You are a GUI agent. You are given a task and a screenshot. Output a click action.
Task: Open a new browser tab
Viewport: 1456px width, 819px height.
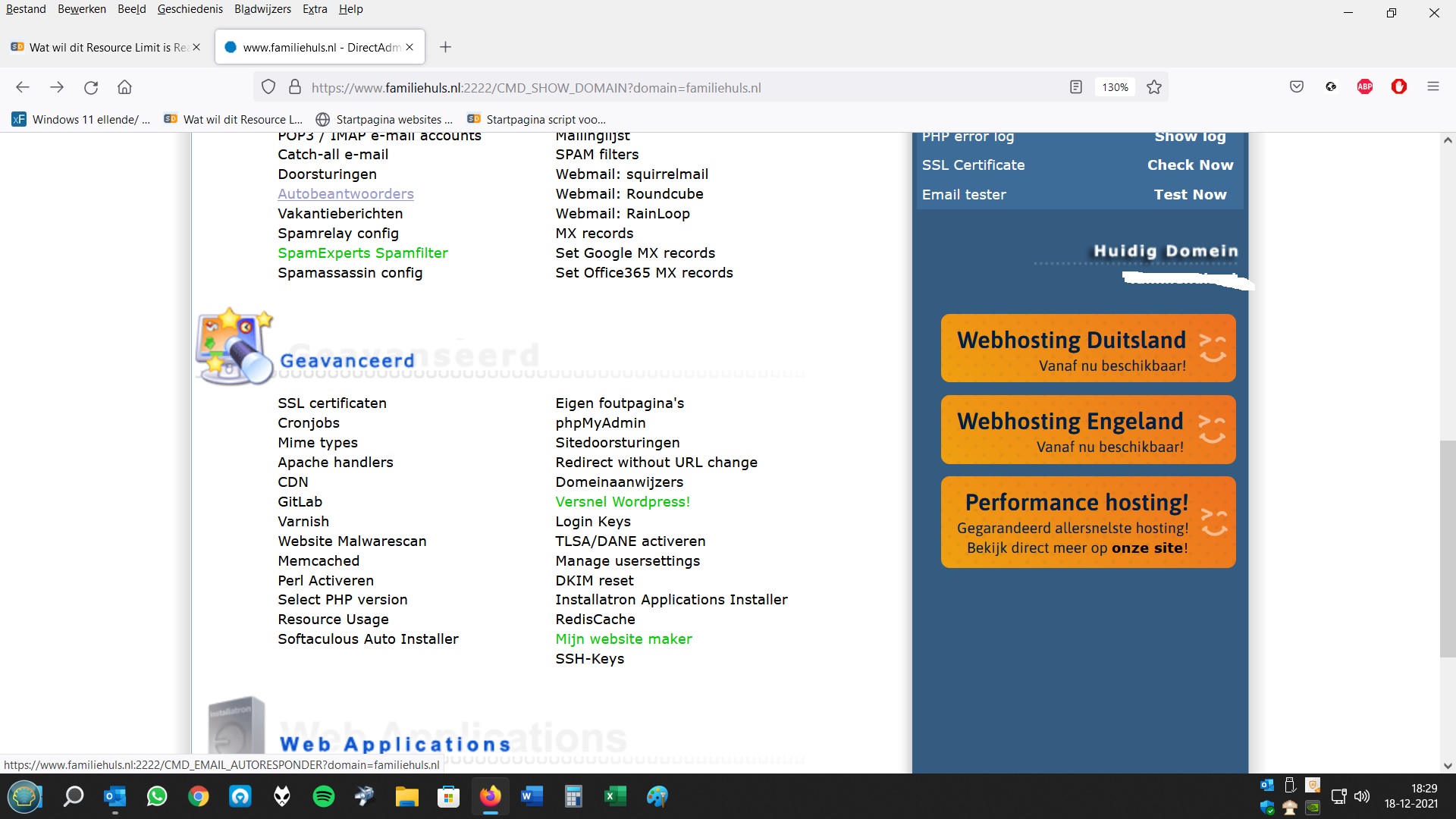pyautogui.click(x=446, y=47)
